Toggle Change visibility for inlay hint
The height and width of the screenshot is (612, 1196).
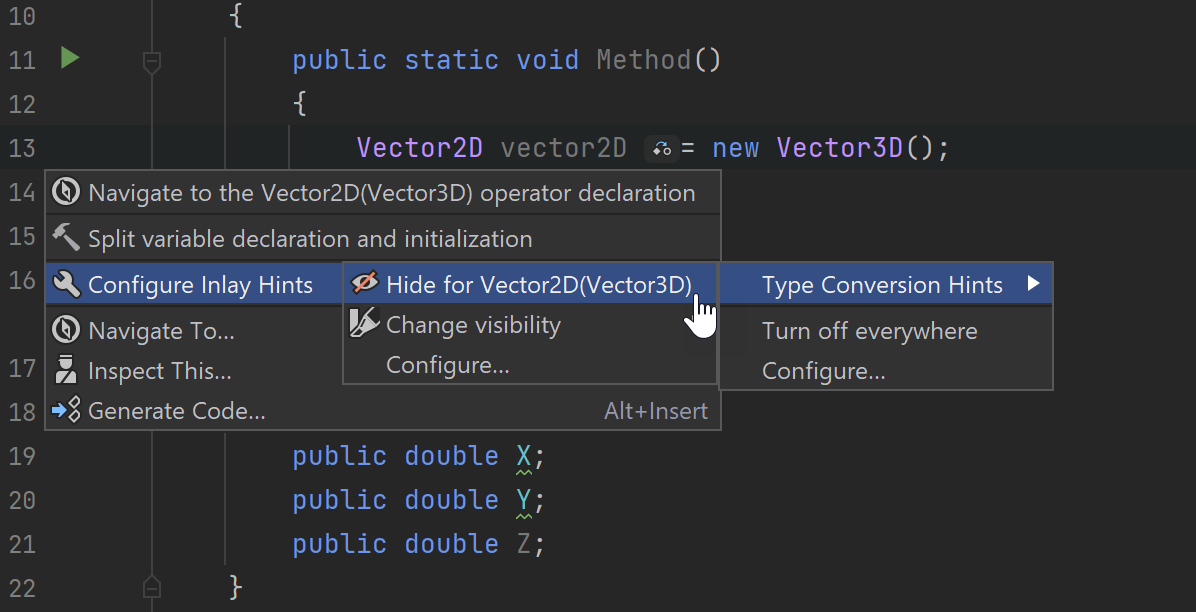[473, 325]
